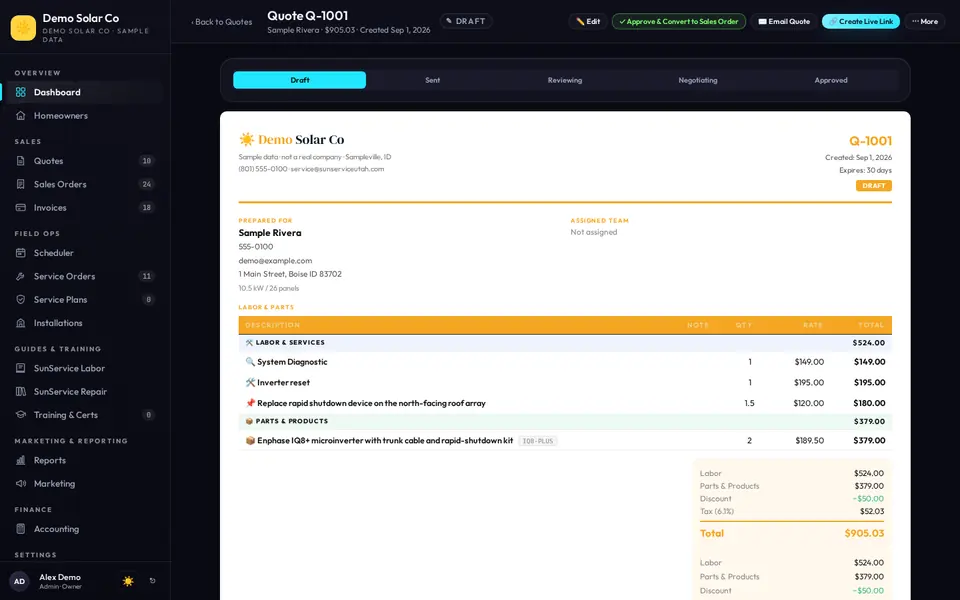Click the Dashboard grid icon
Screen dimensions: 960x600
pyautogui.click(x=21, y=92)
